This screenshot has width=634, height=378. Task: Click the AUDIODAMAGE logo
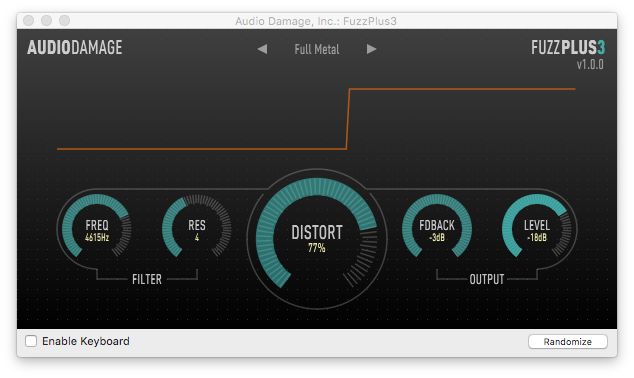(75, 47)
